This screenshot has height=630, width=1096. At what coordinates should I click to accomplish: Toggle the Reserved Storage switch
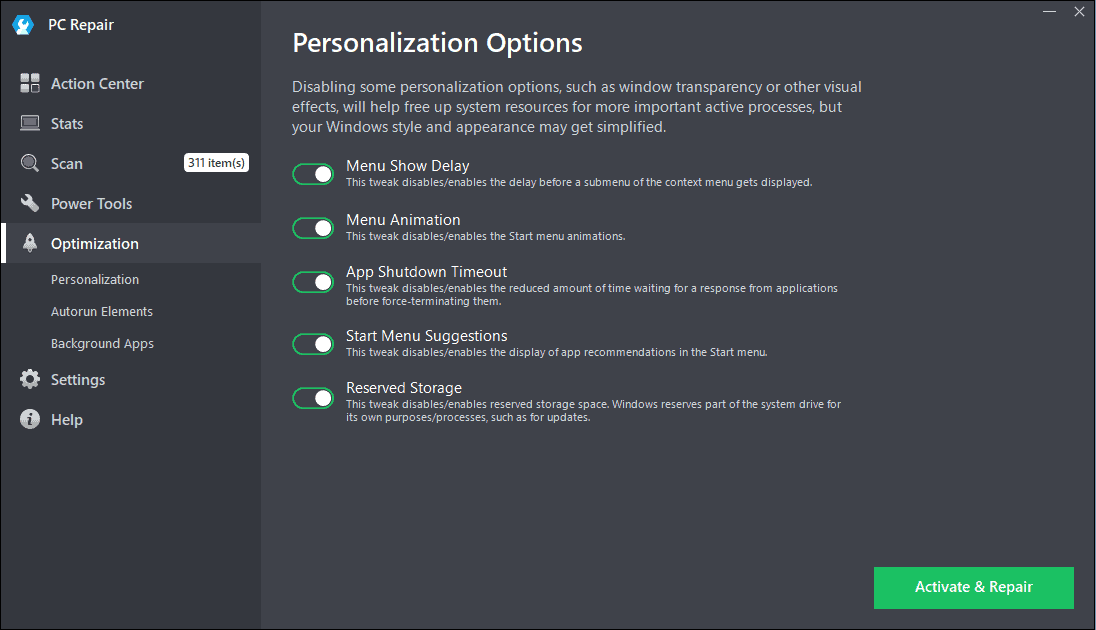313,398
